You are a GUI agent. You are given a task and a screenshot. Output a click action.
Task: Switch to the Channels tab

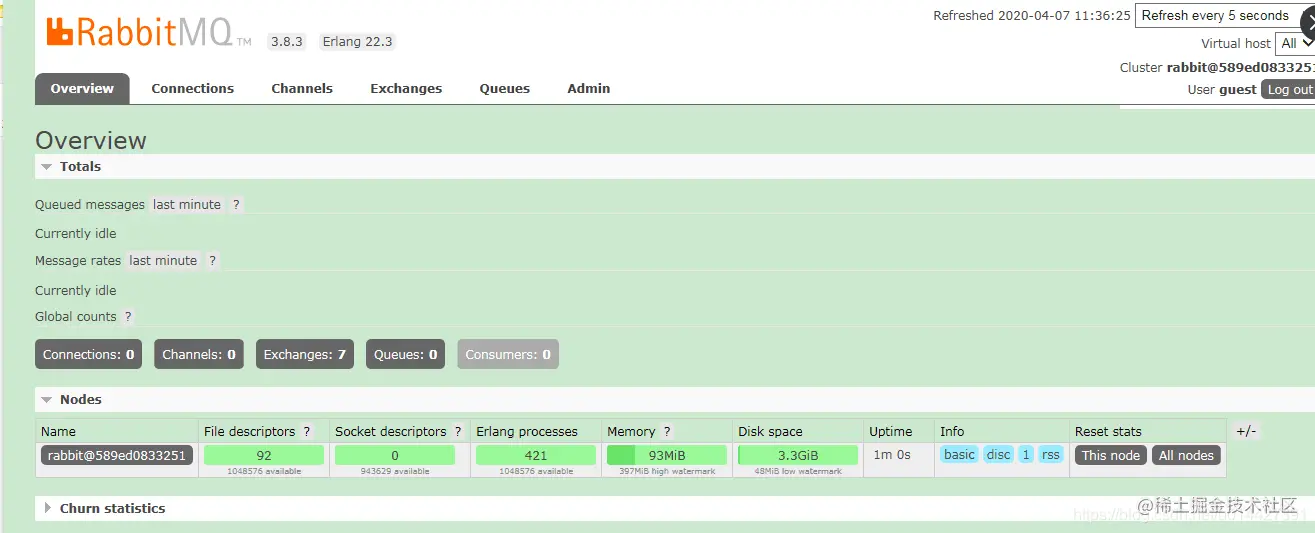click(x=302, y=88)
